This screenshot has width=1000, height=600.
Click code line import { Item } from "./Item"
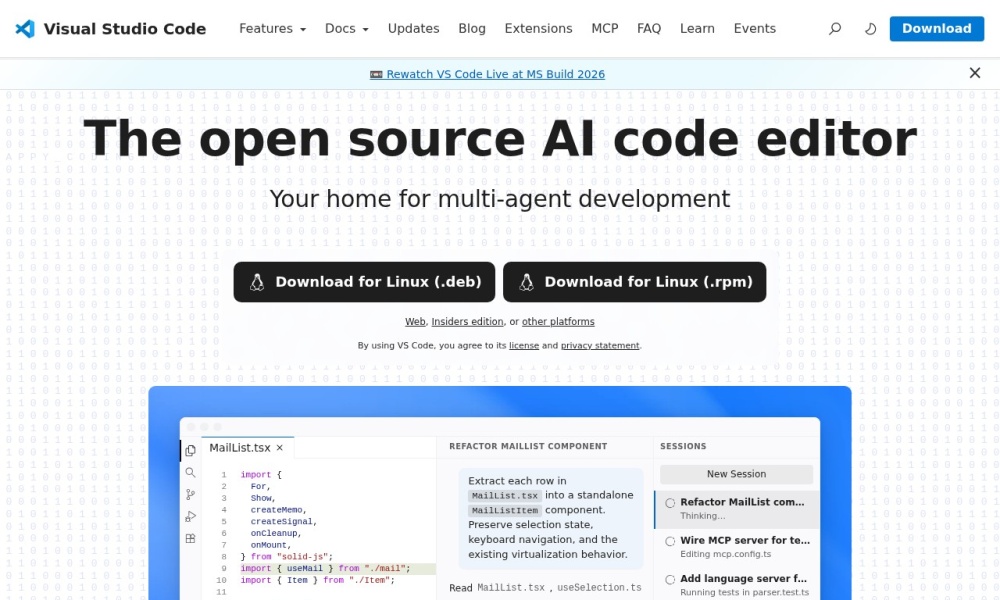318,580
